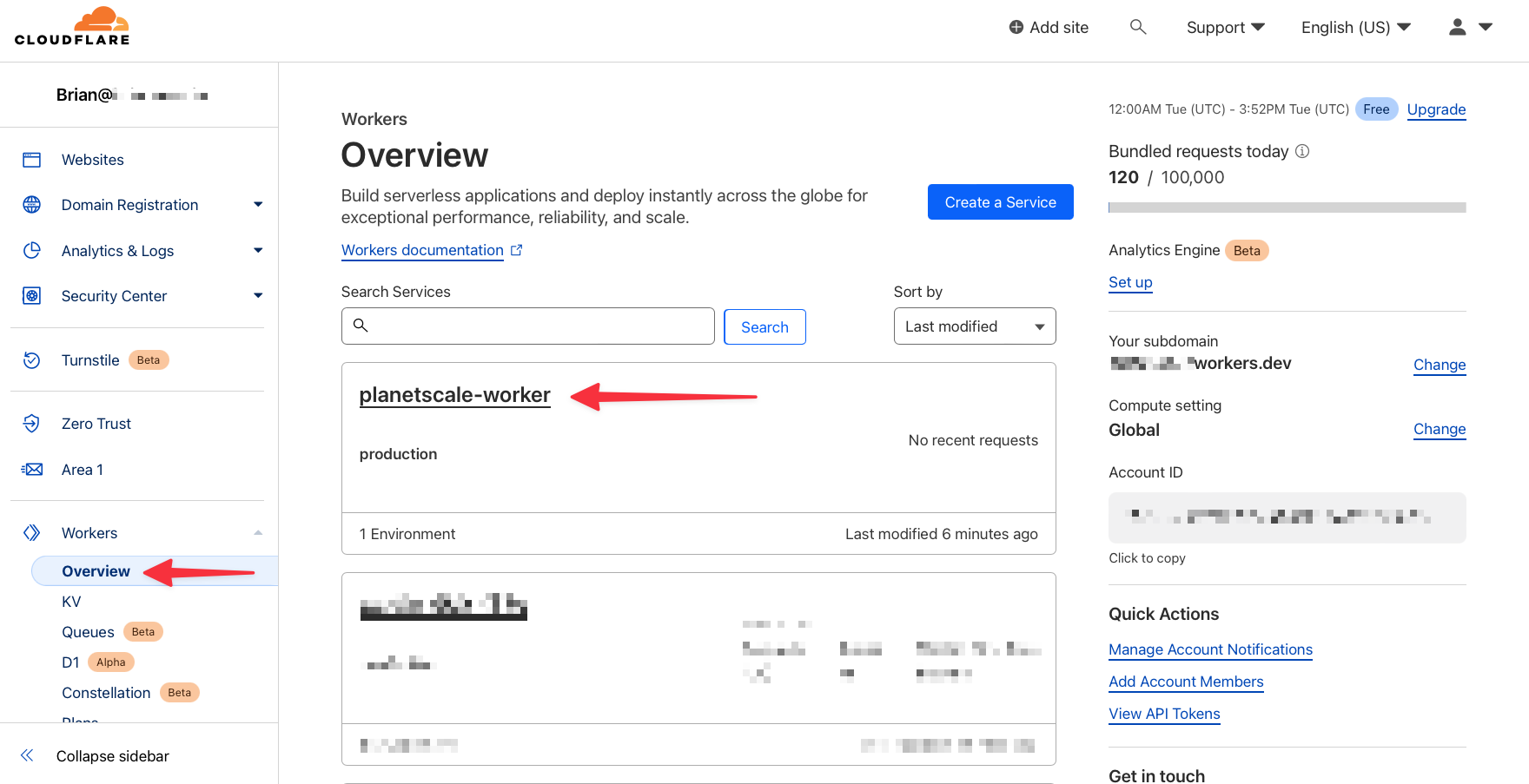This screenshot has height=784, width=1529.
Task: Open the planetscale-worker service
Action: (454, 395)
